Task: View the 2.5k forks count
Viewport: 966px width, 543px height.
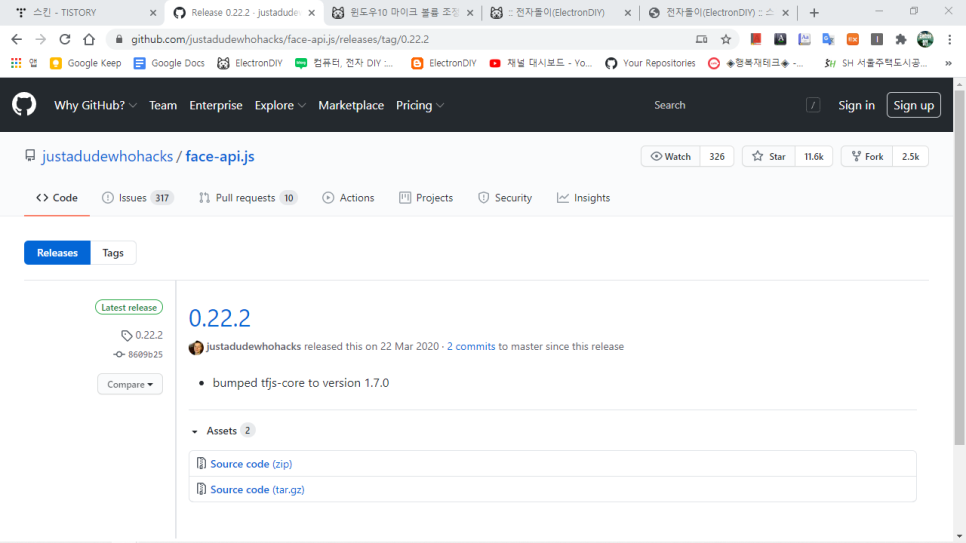Action: click(x=911, y=157)
